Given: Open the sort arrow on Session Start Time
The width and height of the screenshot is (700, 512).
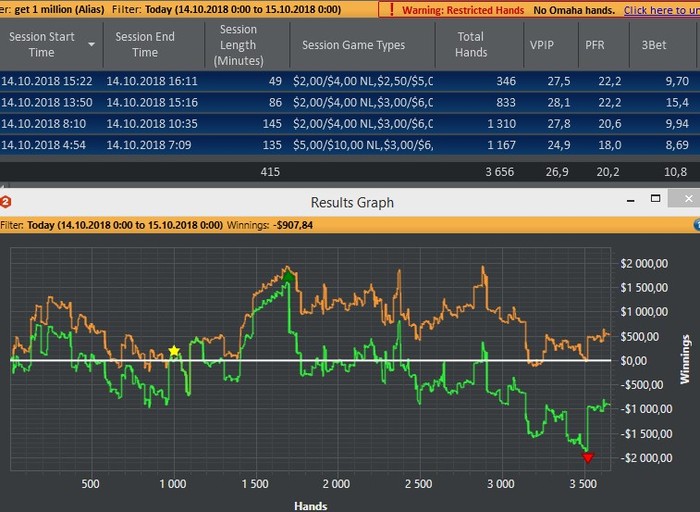Looking at the screenshot, I should (x=92, y=45).
